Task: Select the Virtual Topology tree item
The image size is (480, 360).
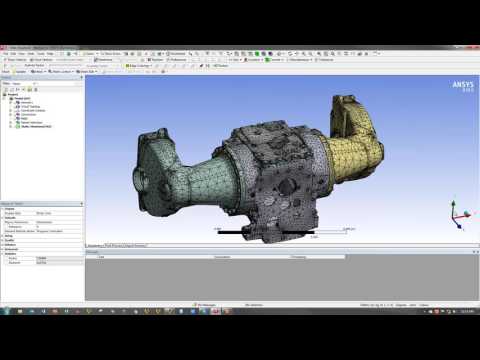Action: [30, 107]
